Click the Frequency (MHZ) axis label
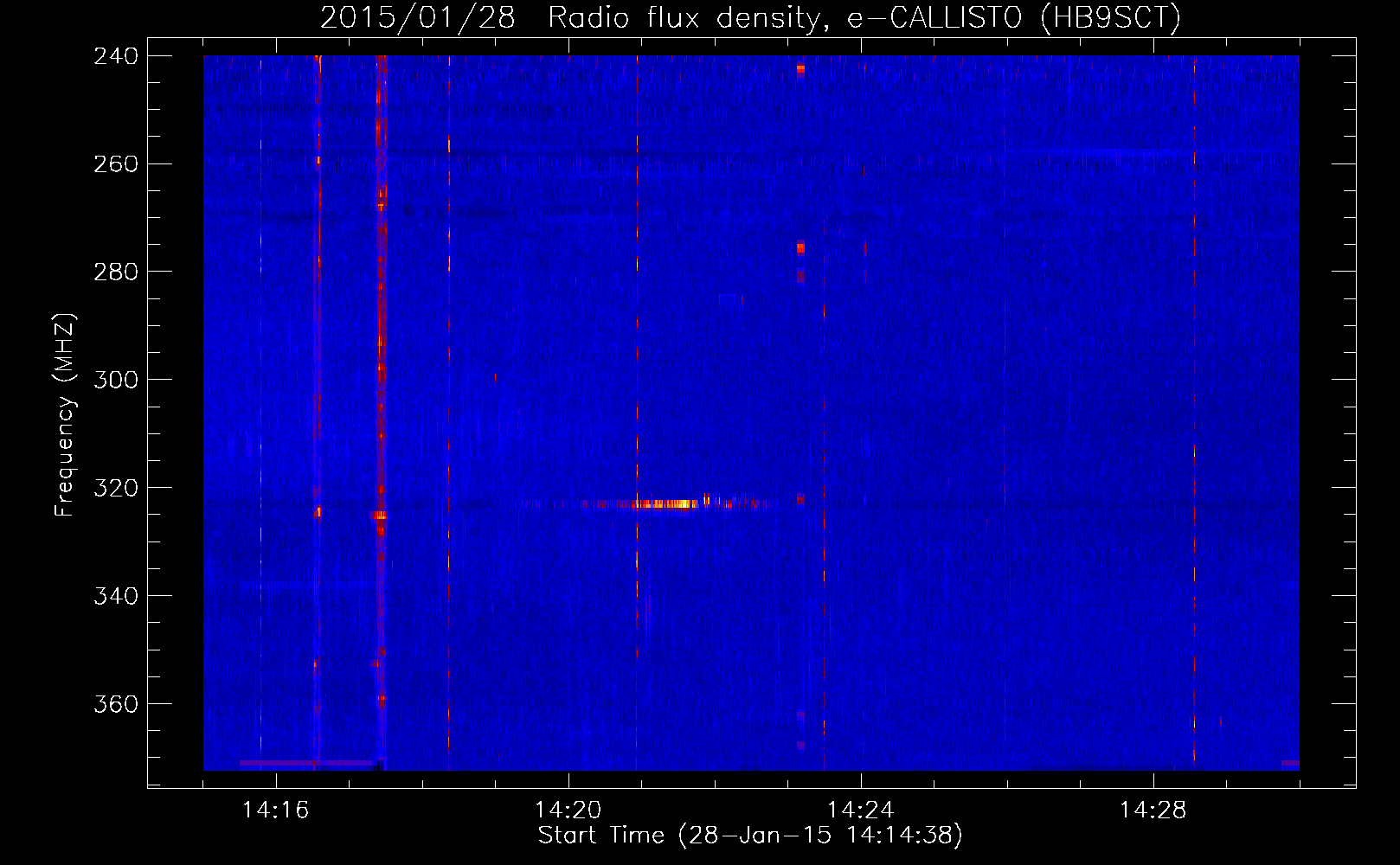 65,415
